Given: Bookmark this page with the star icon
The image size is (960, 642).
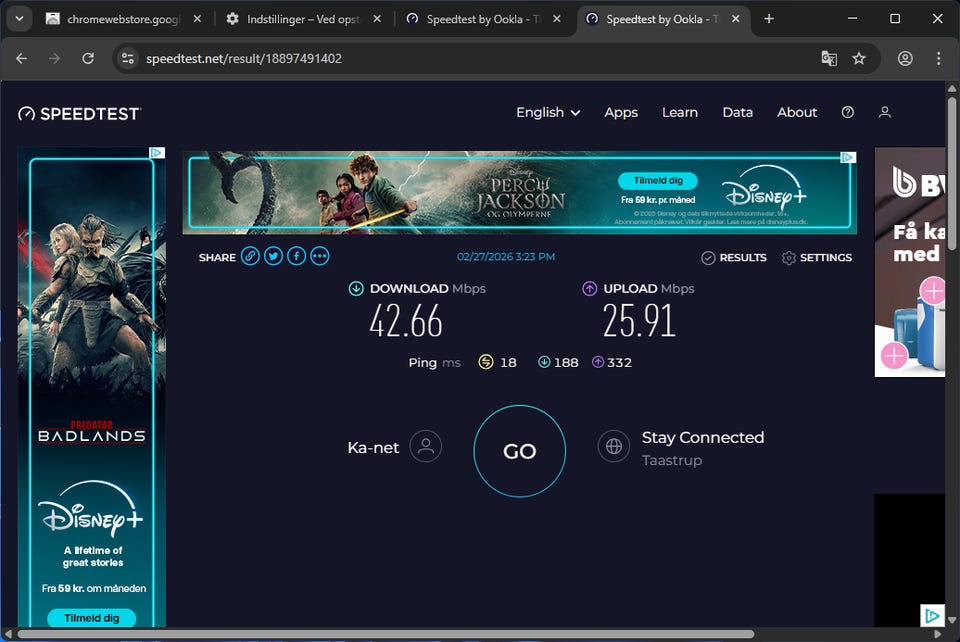Looking at the screenshot, I should click(859, 58).
